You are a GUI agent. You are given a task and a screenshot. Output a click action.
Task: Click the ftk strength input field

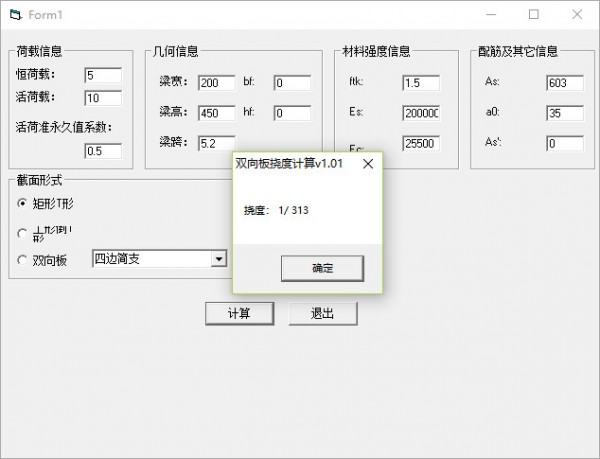pos(420,82)
